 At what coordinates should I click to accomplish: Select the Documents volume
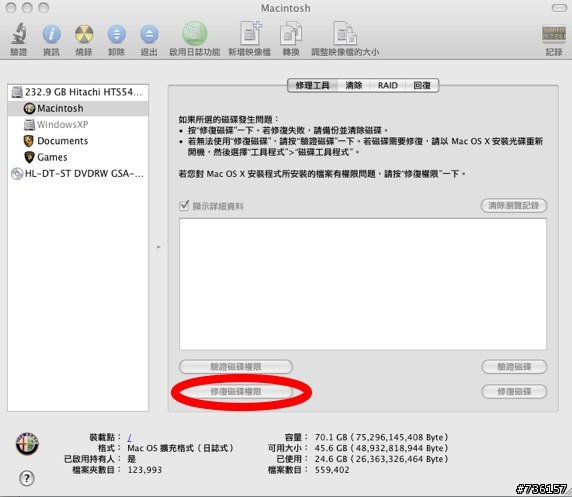(x=78, y=141)
